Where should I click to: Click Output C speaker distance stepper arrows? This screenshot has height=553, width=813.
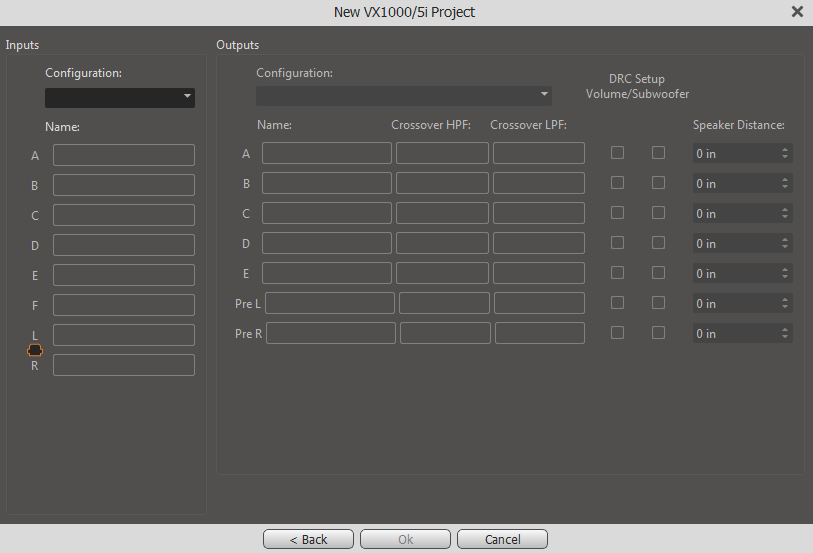pyautogui.click(x=785, y=214)
